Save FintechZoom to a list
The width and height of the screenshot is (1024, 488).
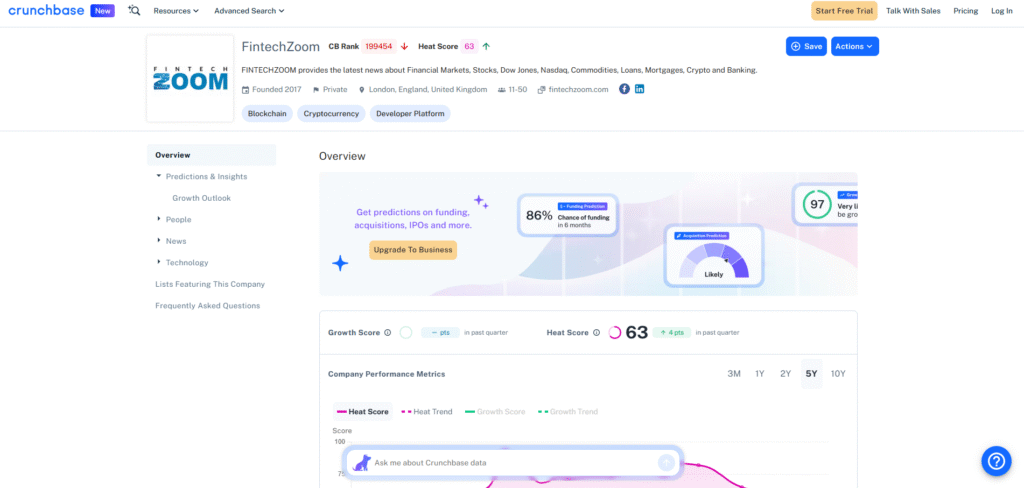[x=807, y=46]
